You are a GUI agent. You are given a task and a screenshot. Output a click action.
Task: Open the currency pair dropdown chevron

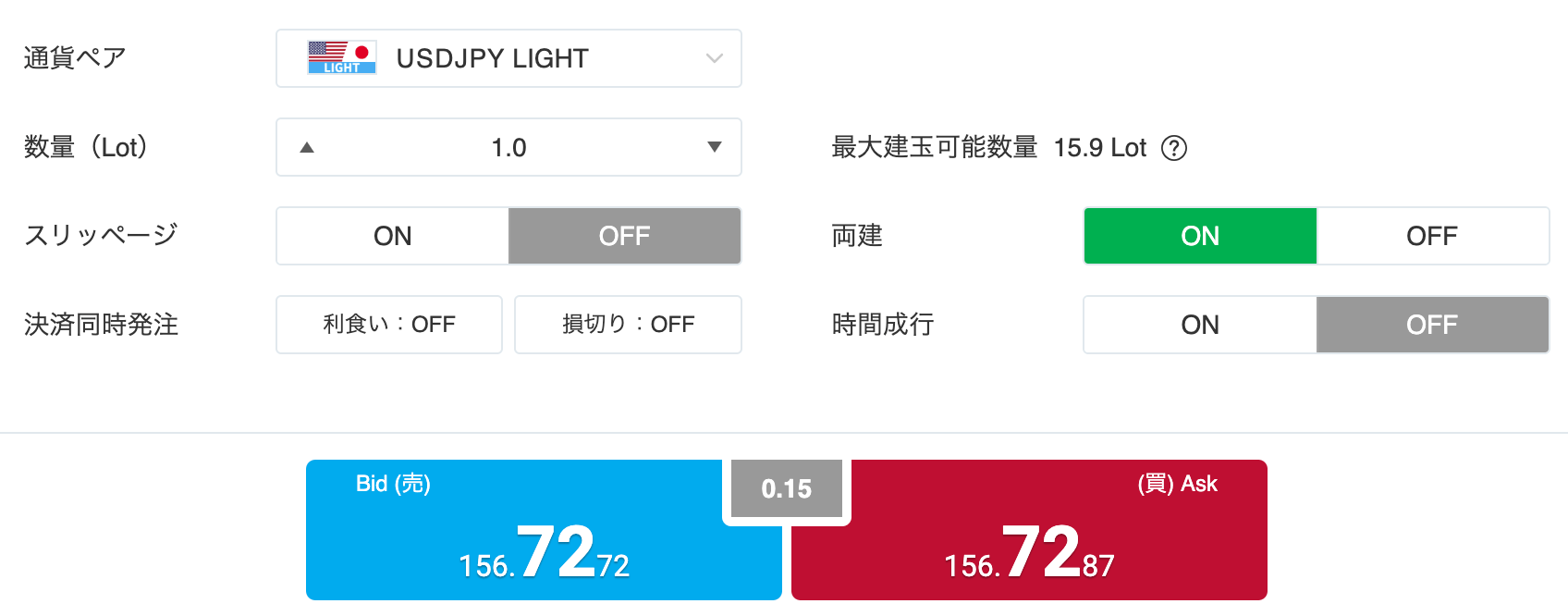[714, 58]
